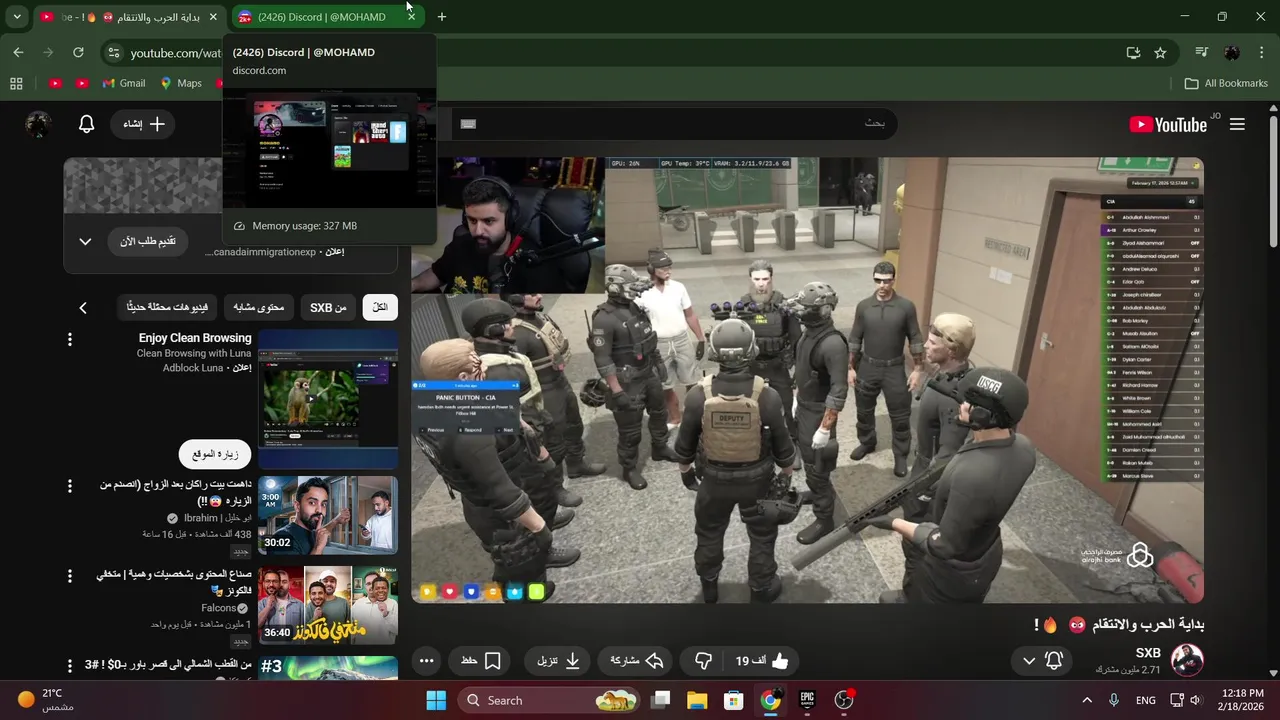1280x720 pixels.
Task: Click the YouTube notifications bell icon
Action: coord(87,124)
